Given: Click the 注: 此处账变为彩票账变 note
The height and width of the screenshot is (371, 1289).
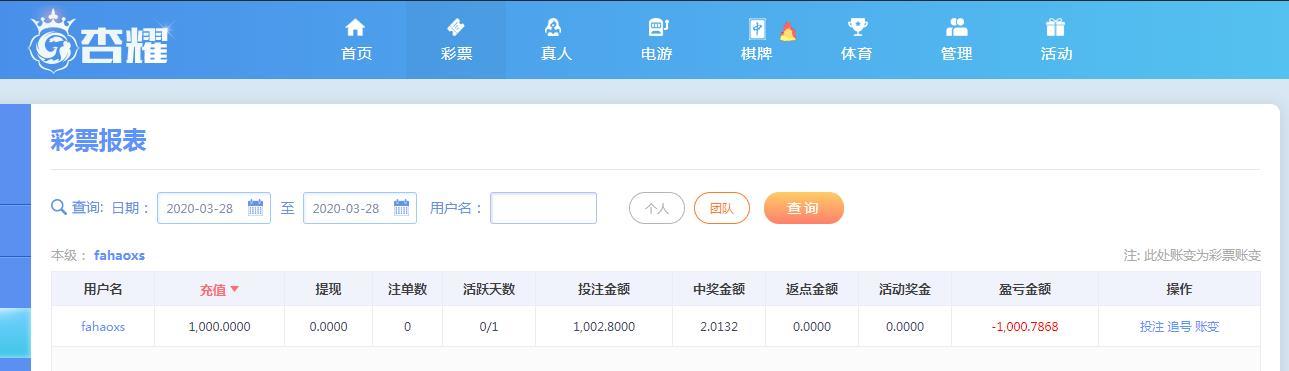Looking at the screenshot, I should (x=1192, y=255).
